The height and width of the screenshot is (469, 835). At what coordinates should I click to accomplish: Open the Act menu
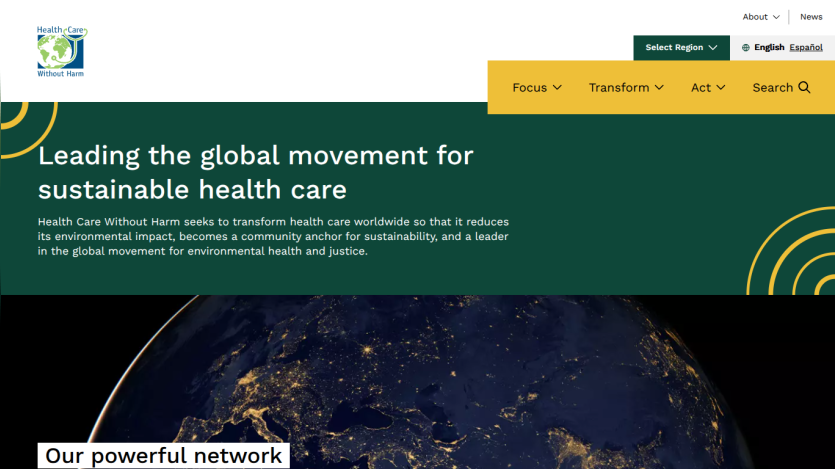tap(708, 87)
